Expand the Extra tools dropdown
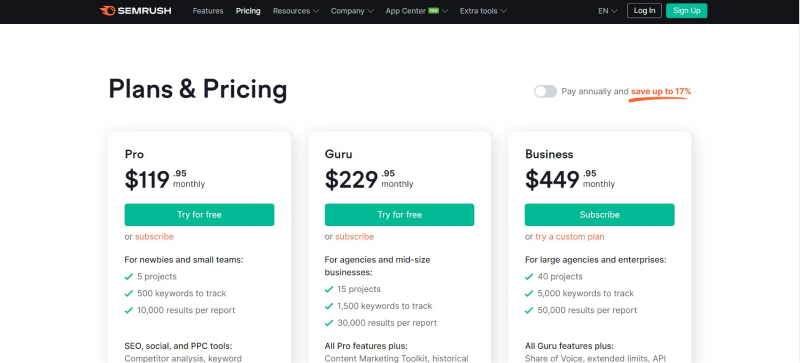 [x=483, y=11]
